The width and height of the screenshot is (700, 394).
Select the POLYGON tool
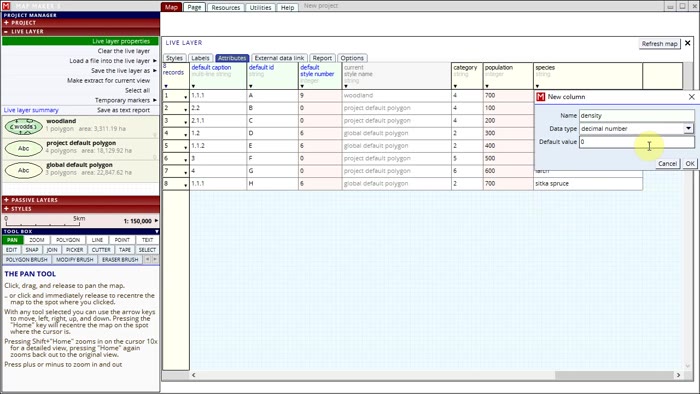coord(68,240)
